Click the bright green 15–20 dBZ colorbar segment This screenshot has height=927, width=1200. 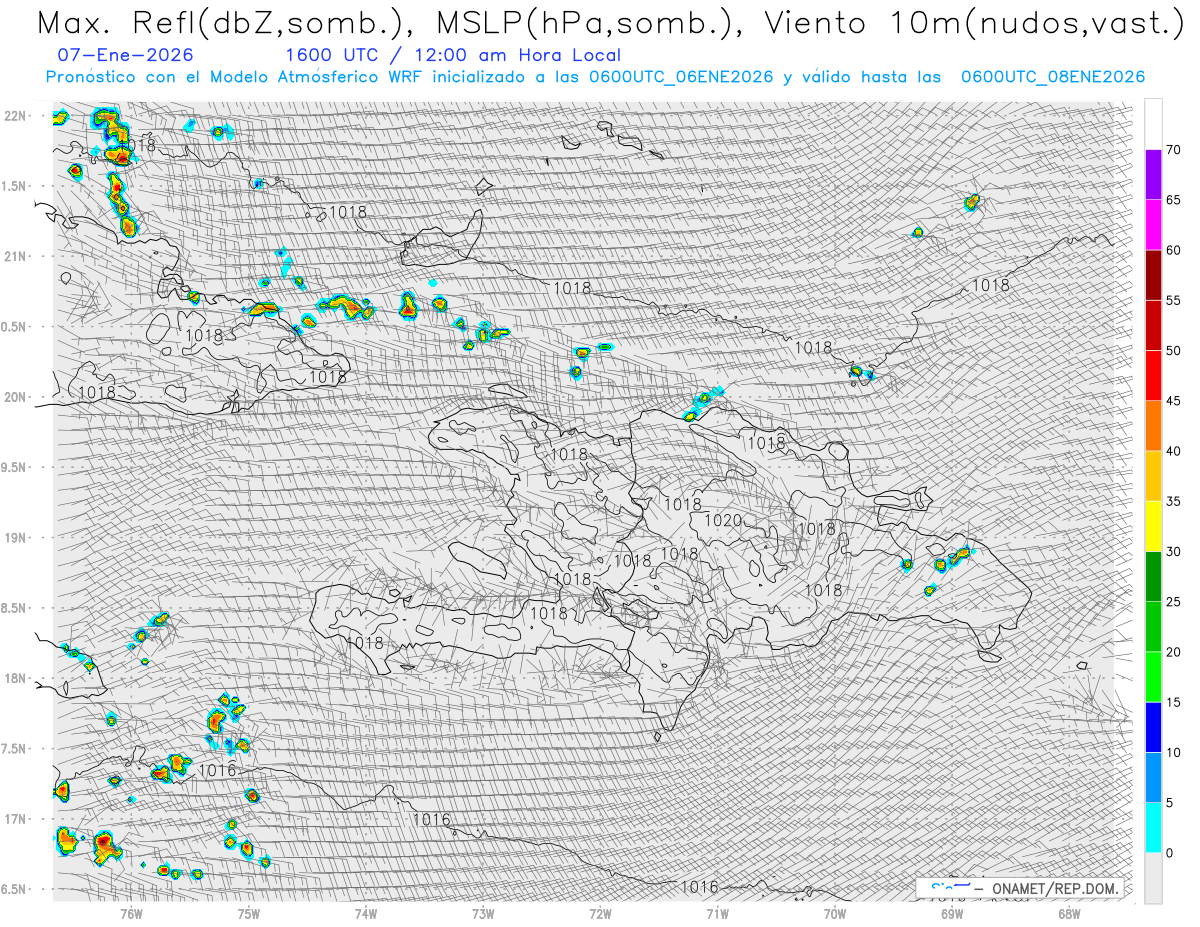(1153, 677)
